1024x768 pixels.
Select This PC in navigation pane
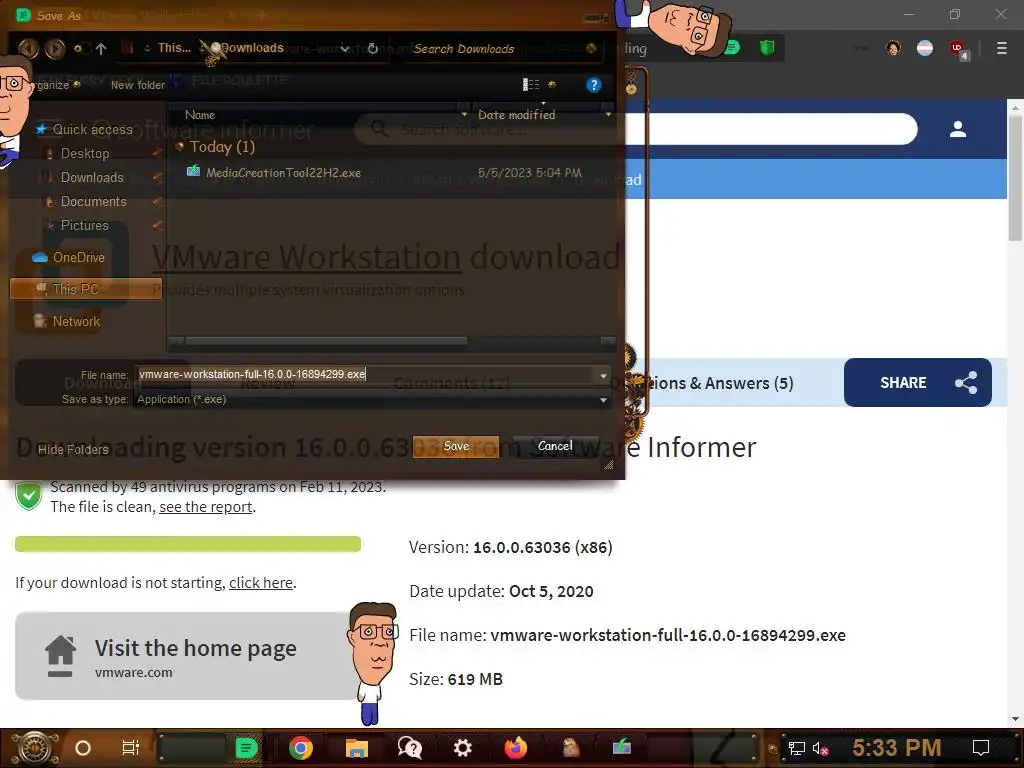pyautogui.click(x=86, y=289)
